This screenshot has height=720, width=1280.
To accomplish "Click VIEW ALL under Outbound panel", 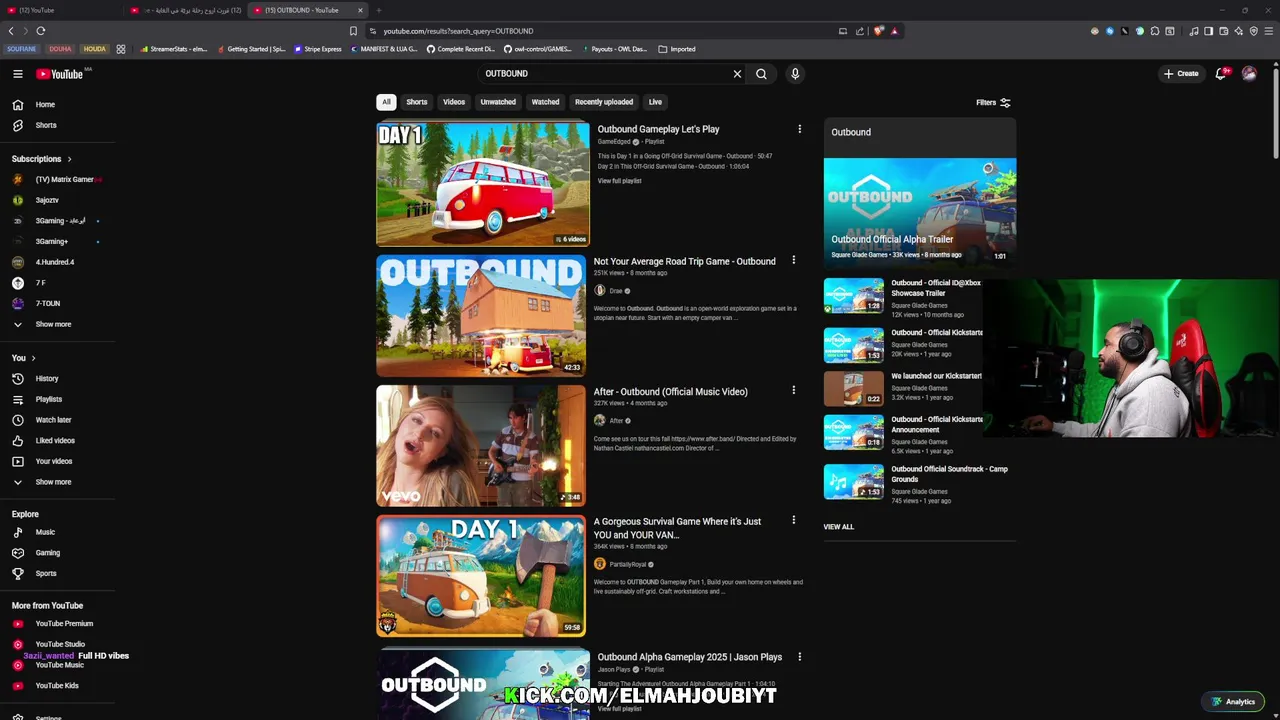I will (x=839, y=527).
